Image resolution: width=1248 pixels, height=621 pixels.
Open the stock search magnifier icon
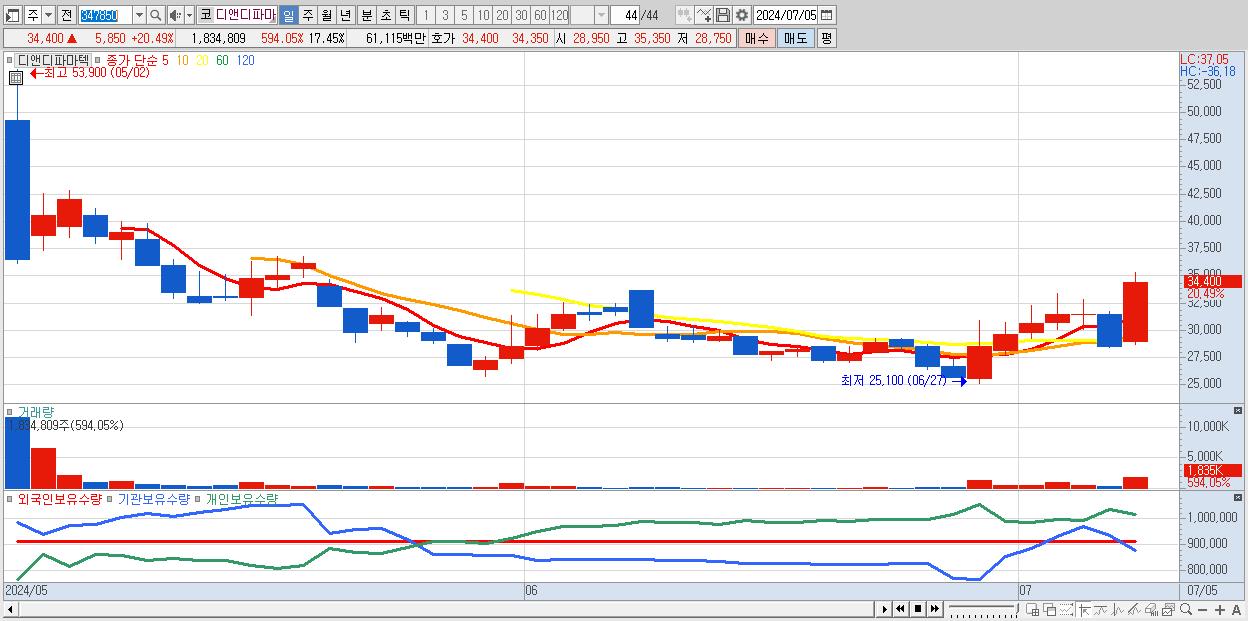pyautogui.click(x=155, y=15)
